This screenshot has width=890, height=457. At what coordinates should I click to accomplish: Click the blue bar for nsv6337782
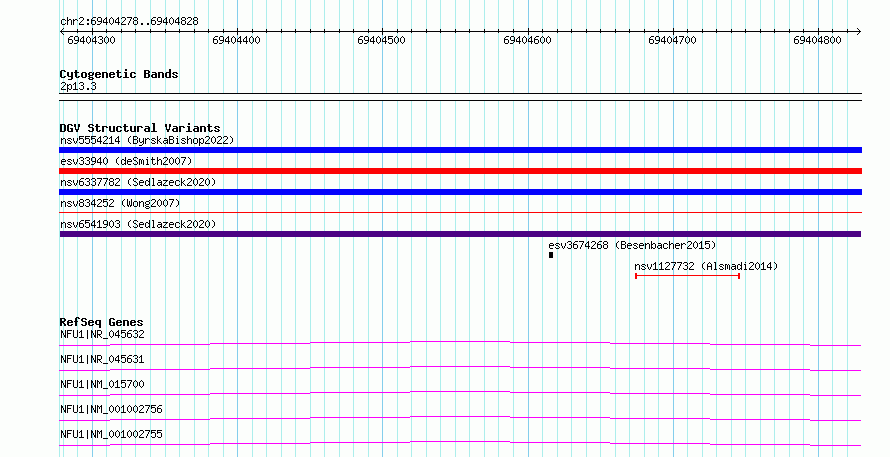click(x=460, y=192)
